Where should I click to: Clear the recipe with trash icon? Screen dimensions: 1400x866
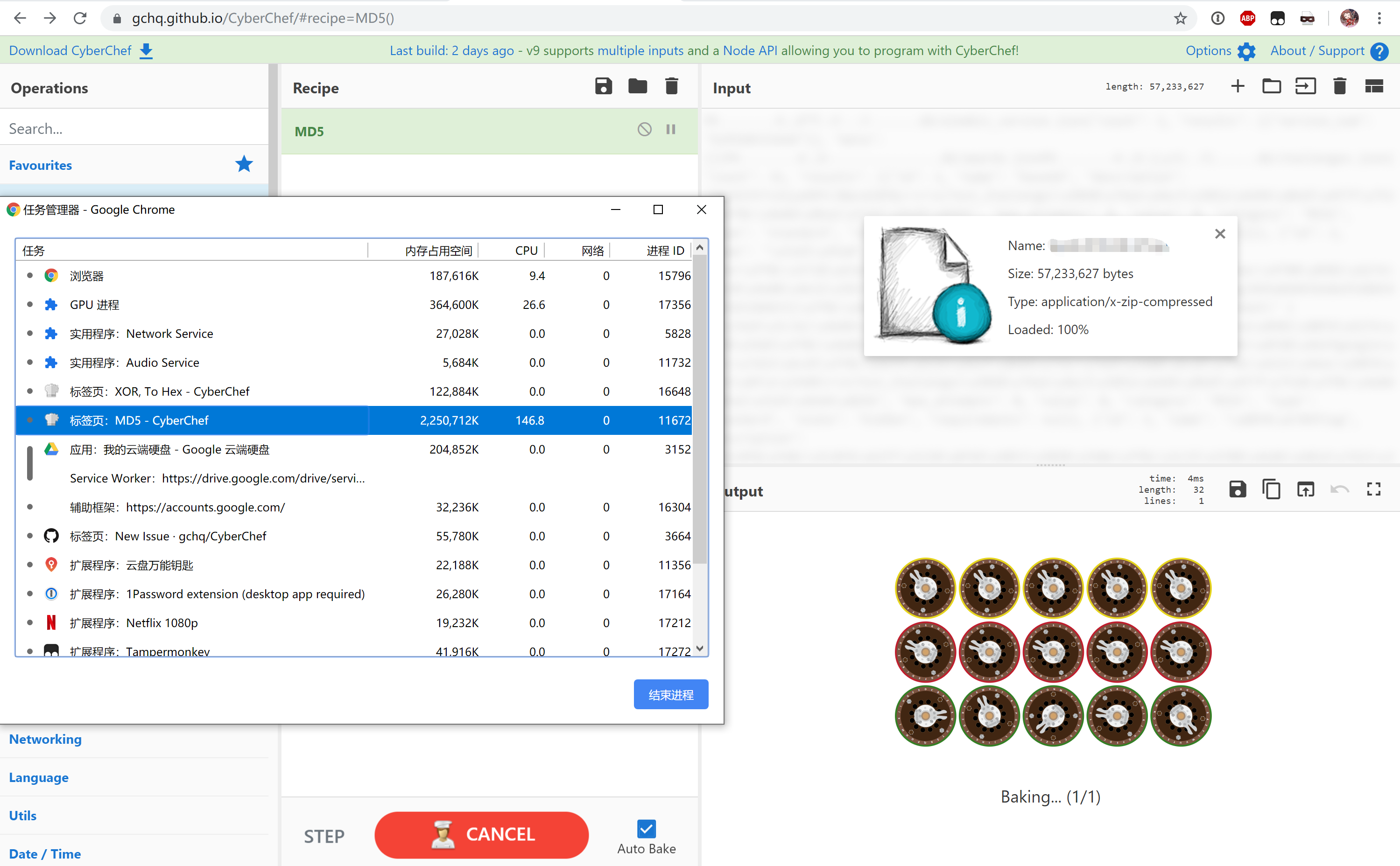point(672,87)
